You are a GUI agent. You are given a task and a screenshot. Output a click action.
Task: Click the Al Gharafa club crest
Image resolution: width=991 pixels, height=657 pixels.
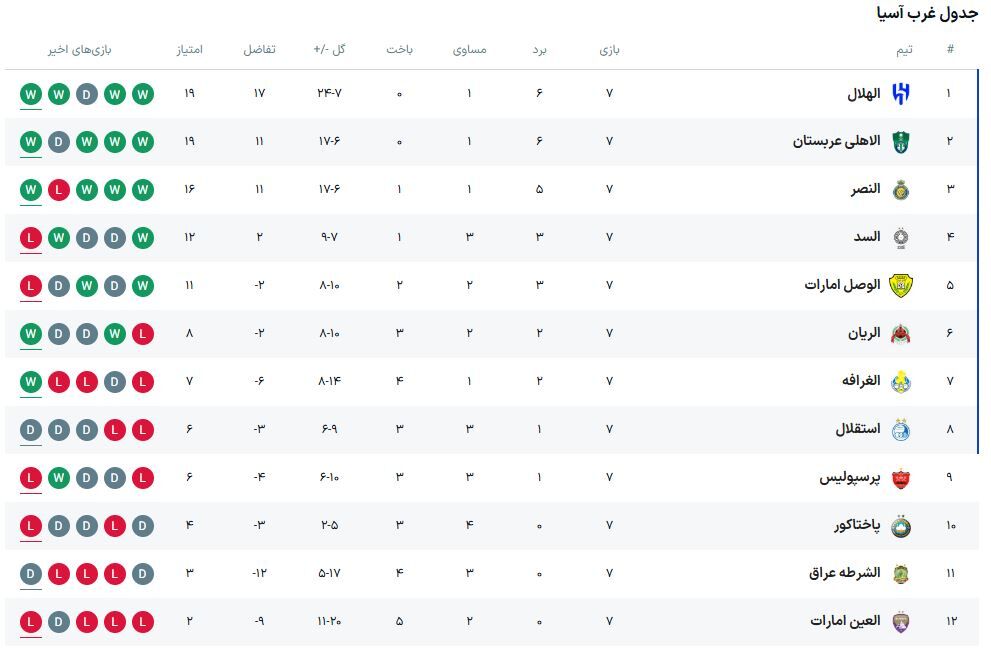pos(901,382)
